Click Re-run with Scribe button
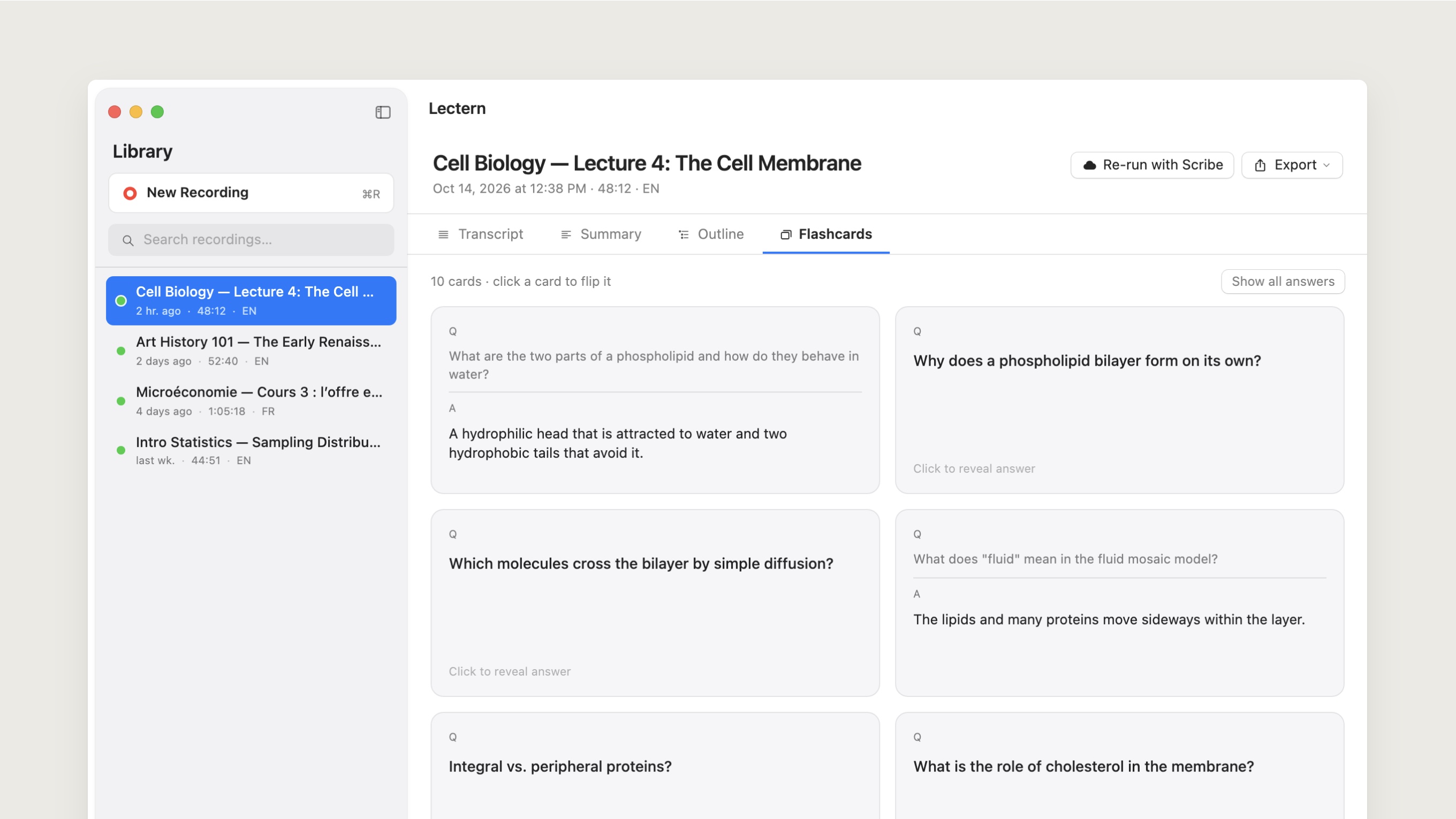 click(x=1152, y=165)
